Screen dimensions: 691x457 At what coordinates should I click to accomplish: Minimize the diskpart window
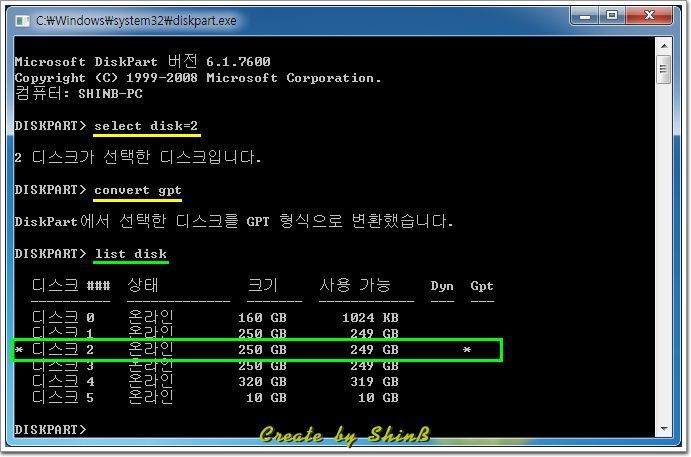pos(585,16)
